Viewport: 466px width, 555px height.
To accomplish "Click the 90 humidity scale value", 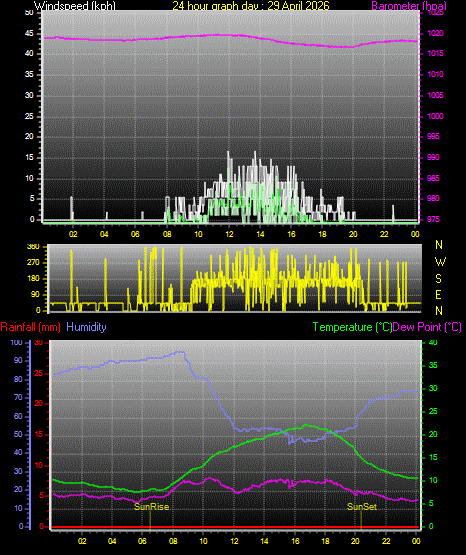I will coord(18,360).
